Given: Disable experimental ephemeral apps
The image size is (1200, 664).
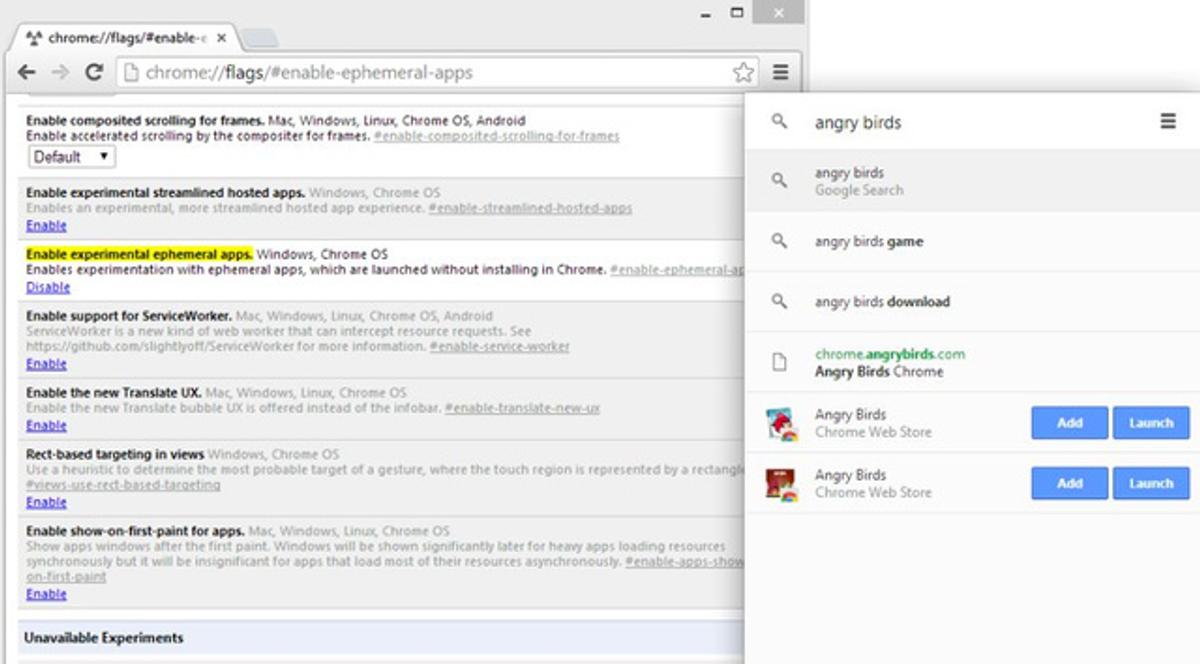Looking at the screenshot, I should pos(48,287).
